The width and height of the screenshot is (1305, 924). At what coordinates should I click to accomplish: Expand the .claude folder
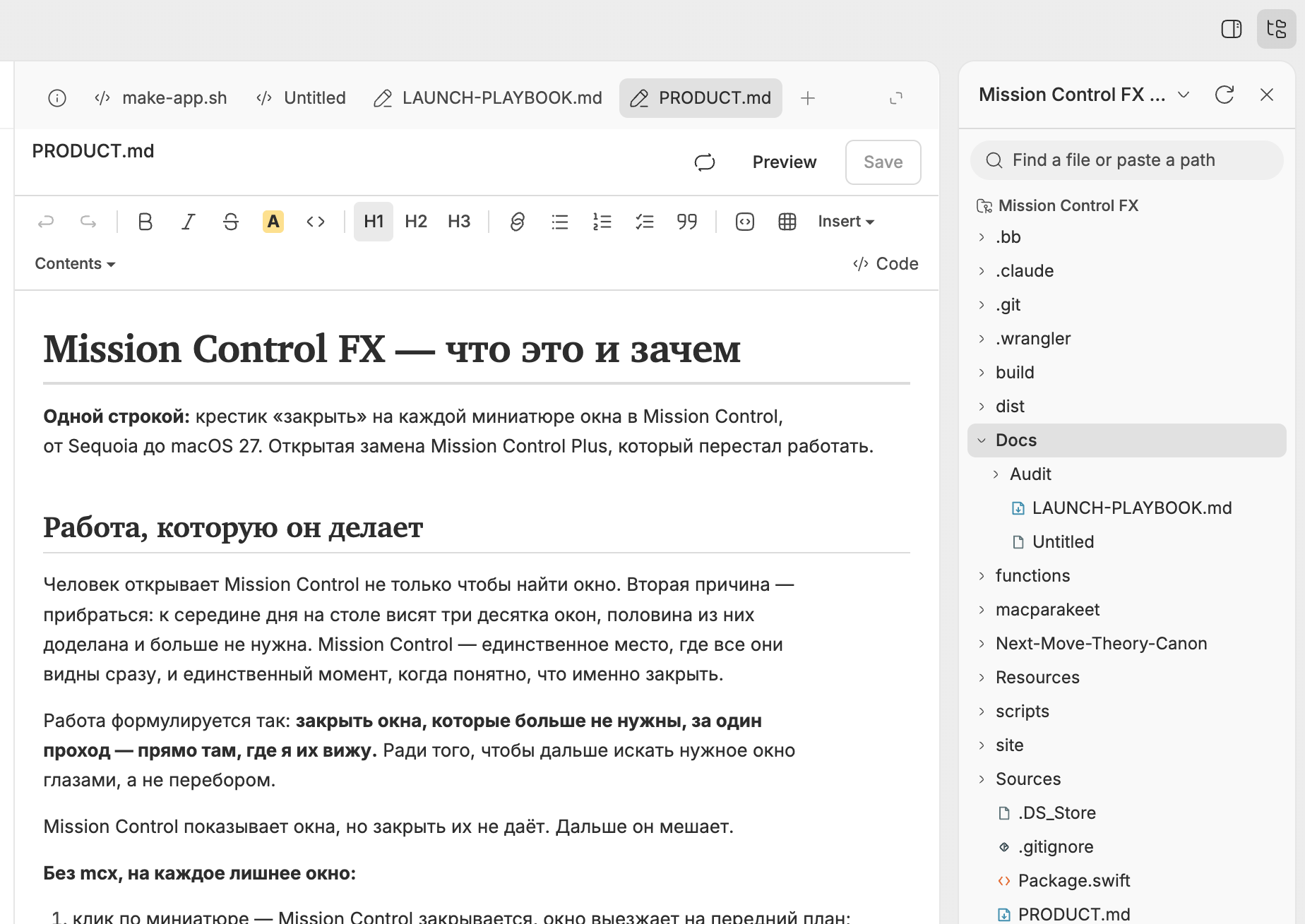[x=982, y=271]
